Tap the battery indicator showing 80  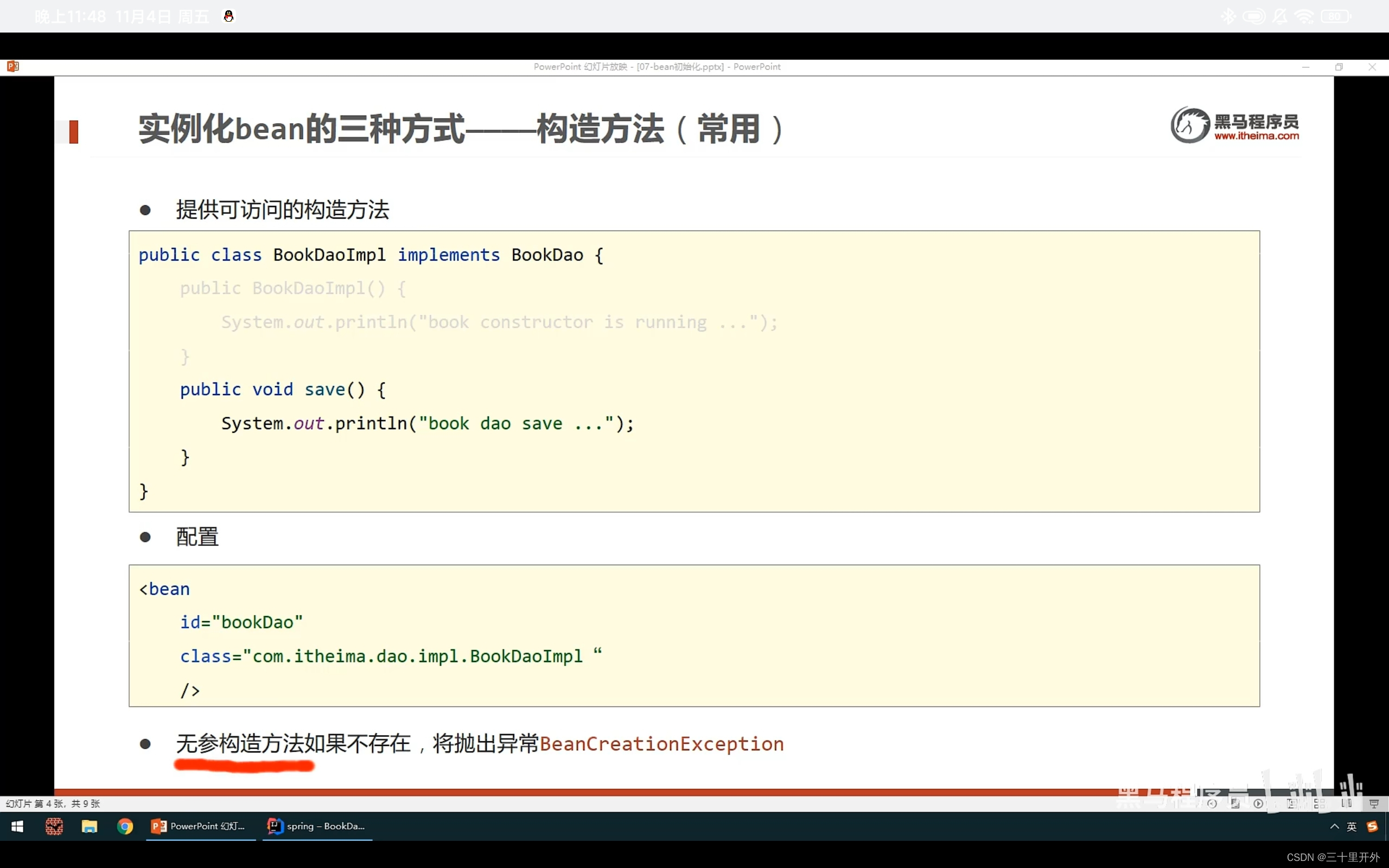click(1335, 16)
